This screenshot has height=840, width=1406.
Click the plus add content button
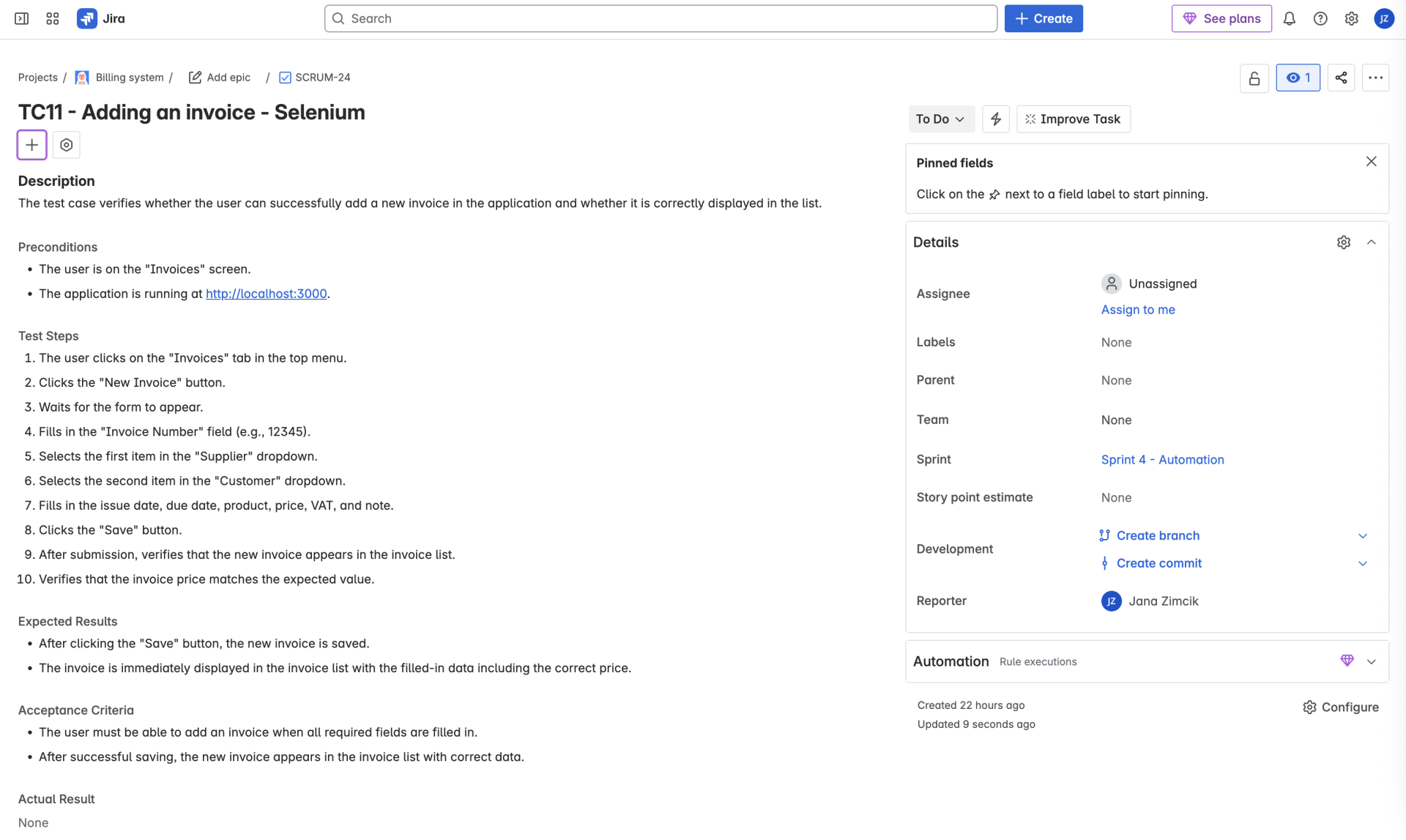pyautogui.click(x=32, y=145)
